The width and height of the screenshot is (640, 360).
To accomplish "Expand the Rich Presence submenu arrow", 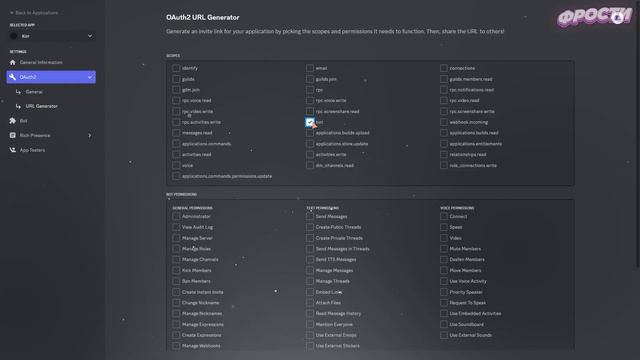I will pos(90,135).
